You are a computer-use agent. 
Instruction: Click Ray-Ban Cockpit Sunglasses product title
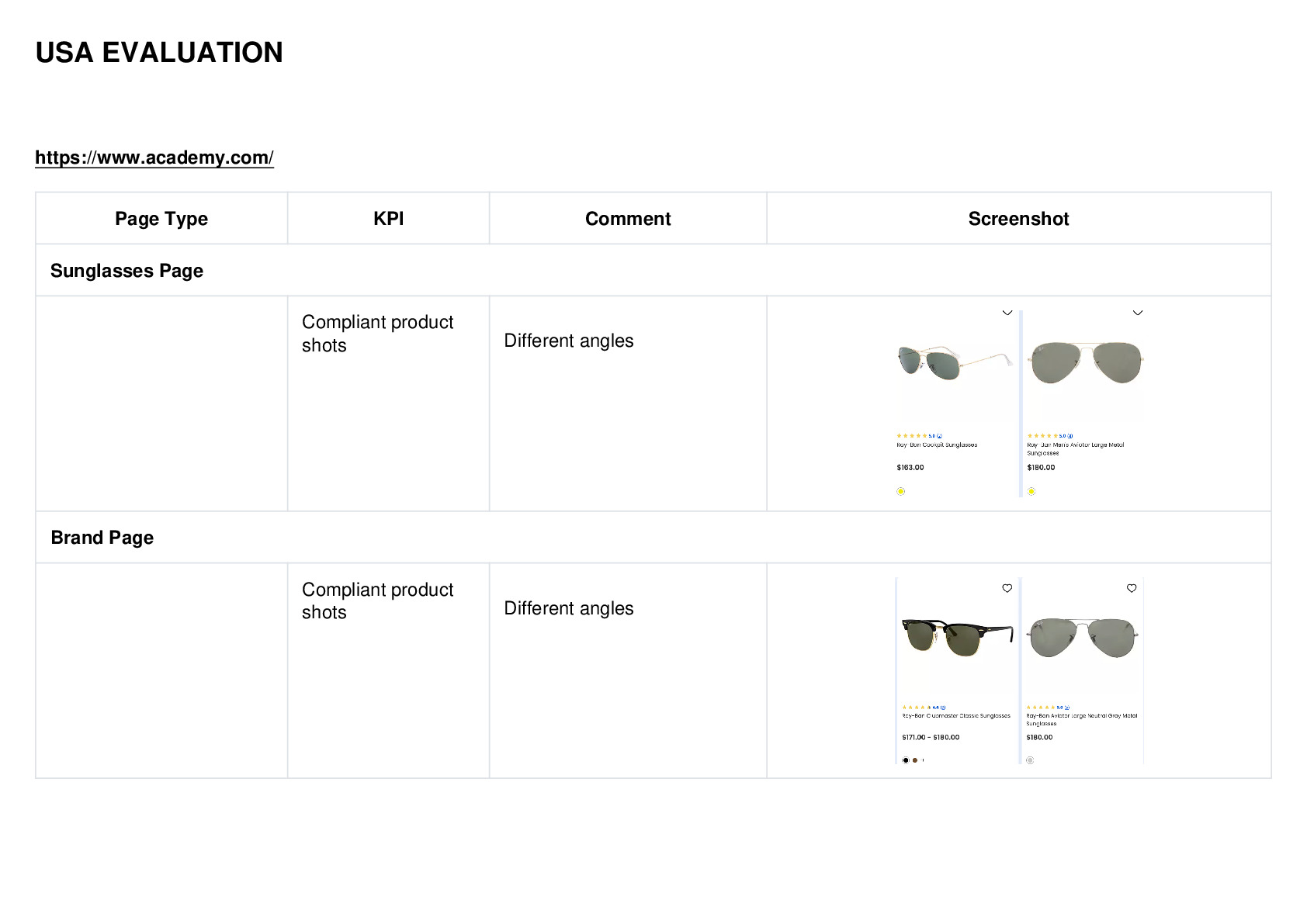(937, 445)
